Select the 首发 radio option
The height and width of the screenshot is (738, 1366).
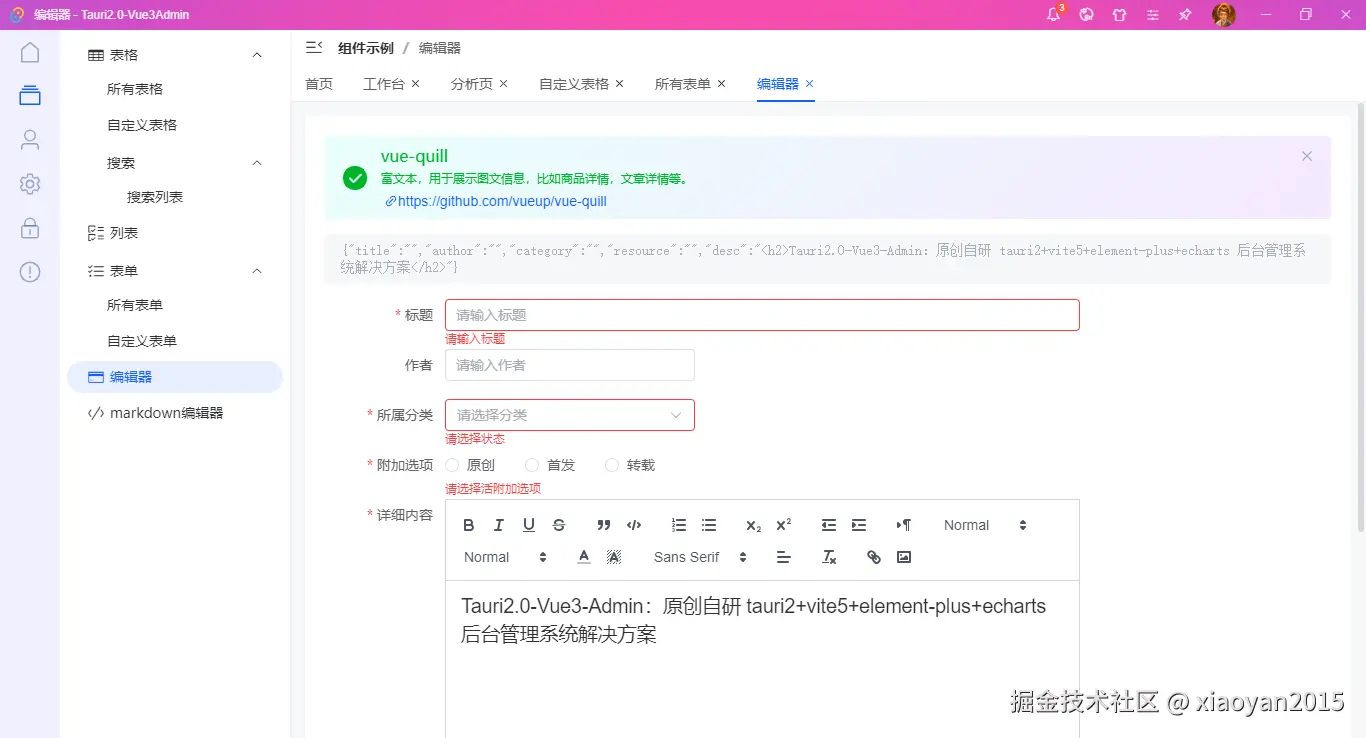click(x=531, y=464)
